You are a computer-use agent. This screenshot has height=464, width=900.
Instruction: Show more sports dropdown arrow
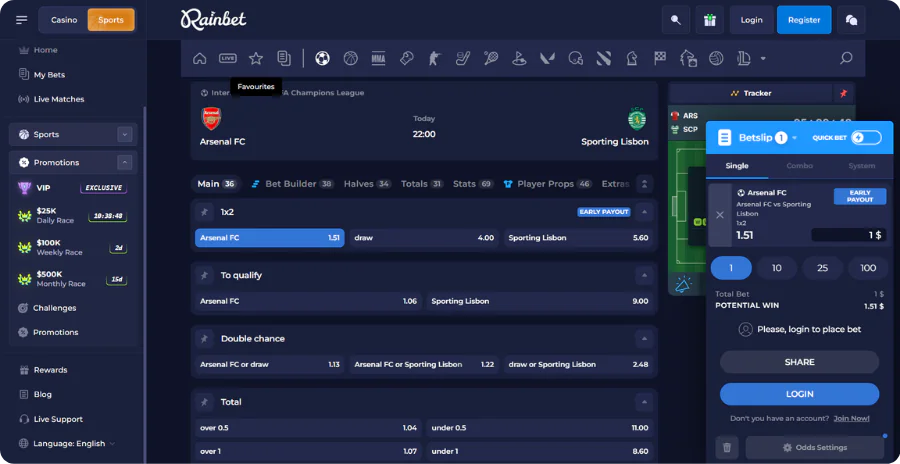pos(763,59)
